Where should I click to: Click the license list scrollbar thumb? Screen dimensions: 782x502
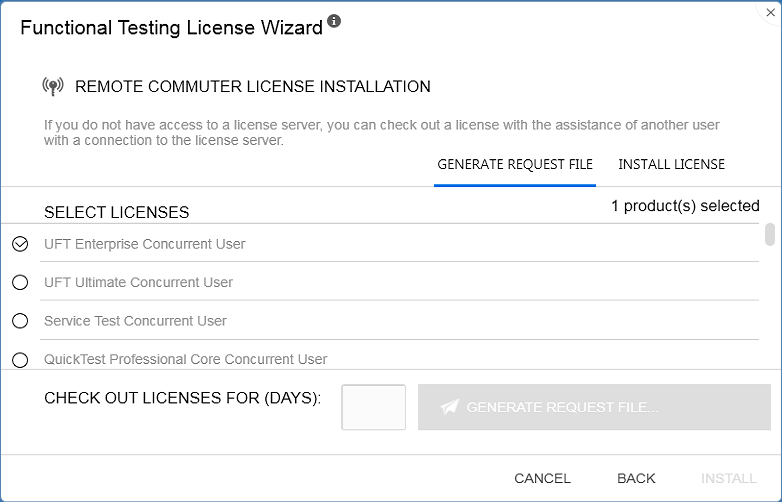point(769,234)
